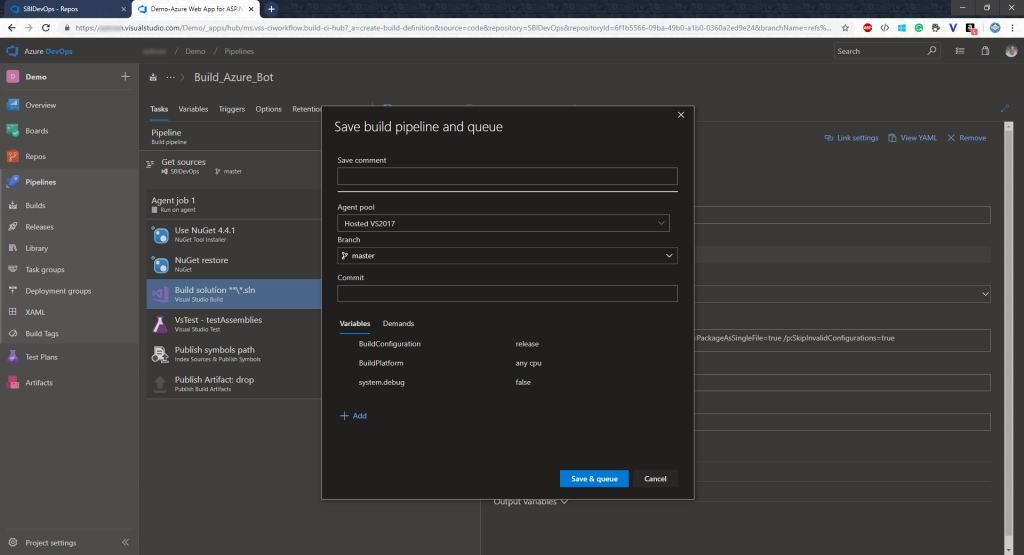Open the Branch master dropdown
Screen dimensions: 1024x555
click(507, 256)
